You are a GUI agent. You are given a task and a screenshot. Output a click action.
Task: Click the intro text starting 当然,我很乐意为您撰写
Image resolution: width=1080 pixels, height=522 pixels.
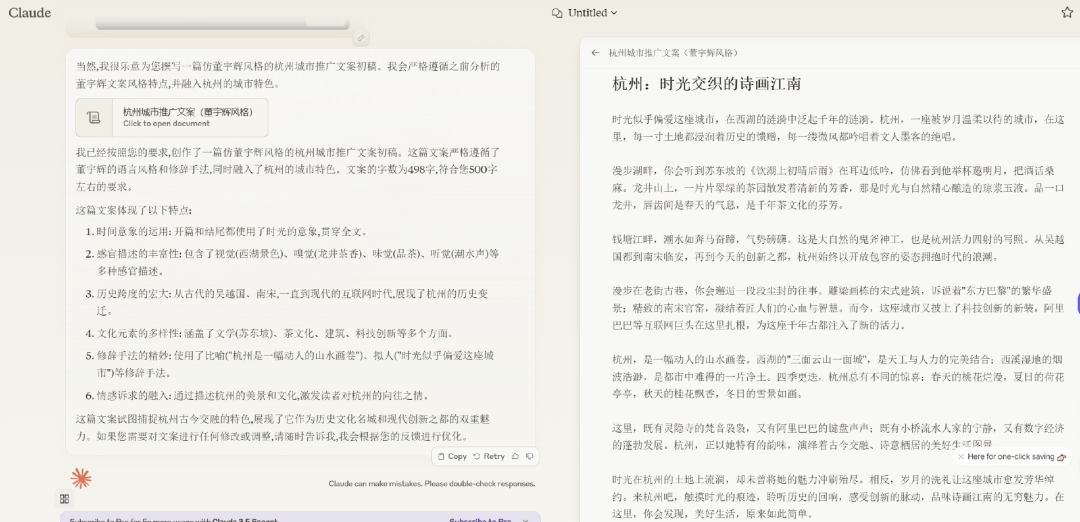click(x=287, y=75)
